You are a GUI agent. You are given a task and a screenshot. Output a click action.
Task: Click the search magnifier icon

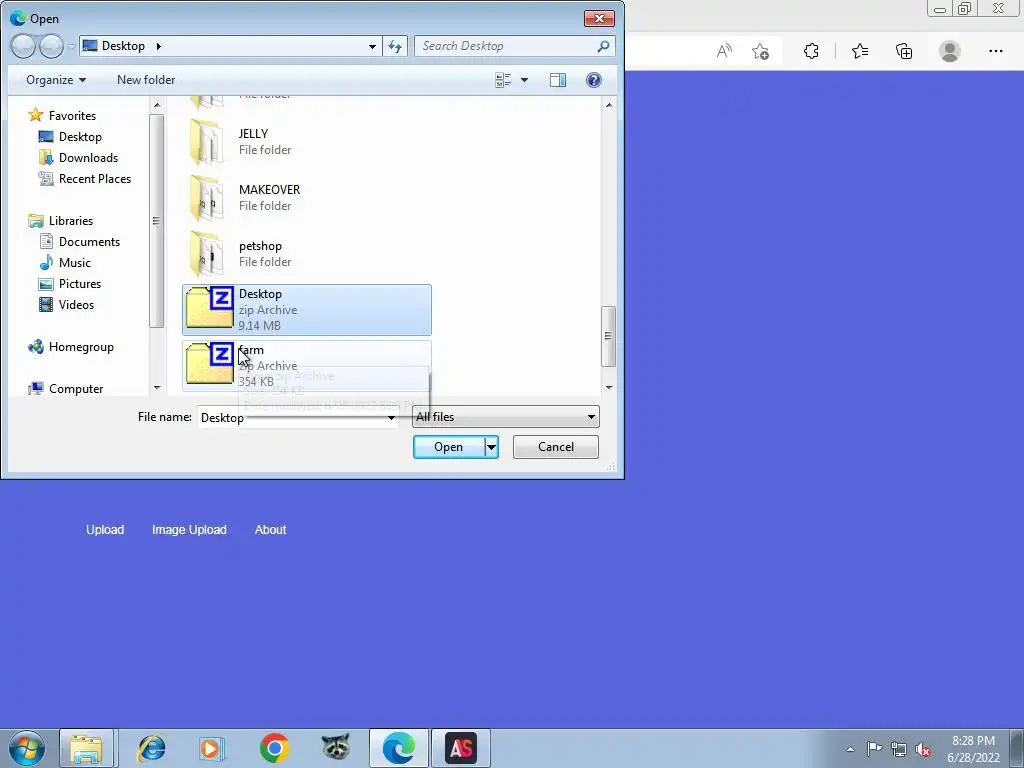[603, 46]
